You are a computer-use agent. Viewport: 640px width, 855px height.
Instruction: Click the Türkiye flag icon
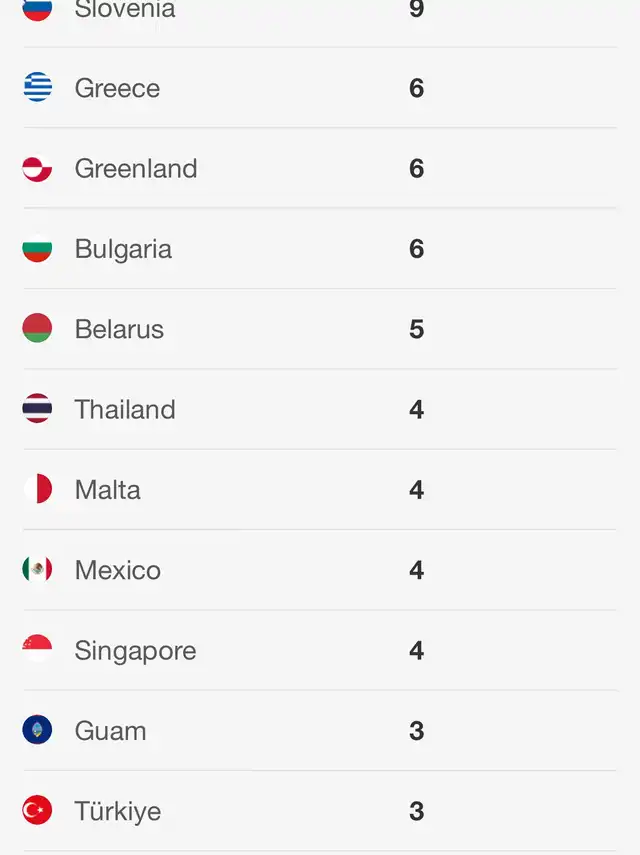tap(37, 810)
